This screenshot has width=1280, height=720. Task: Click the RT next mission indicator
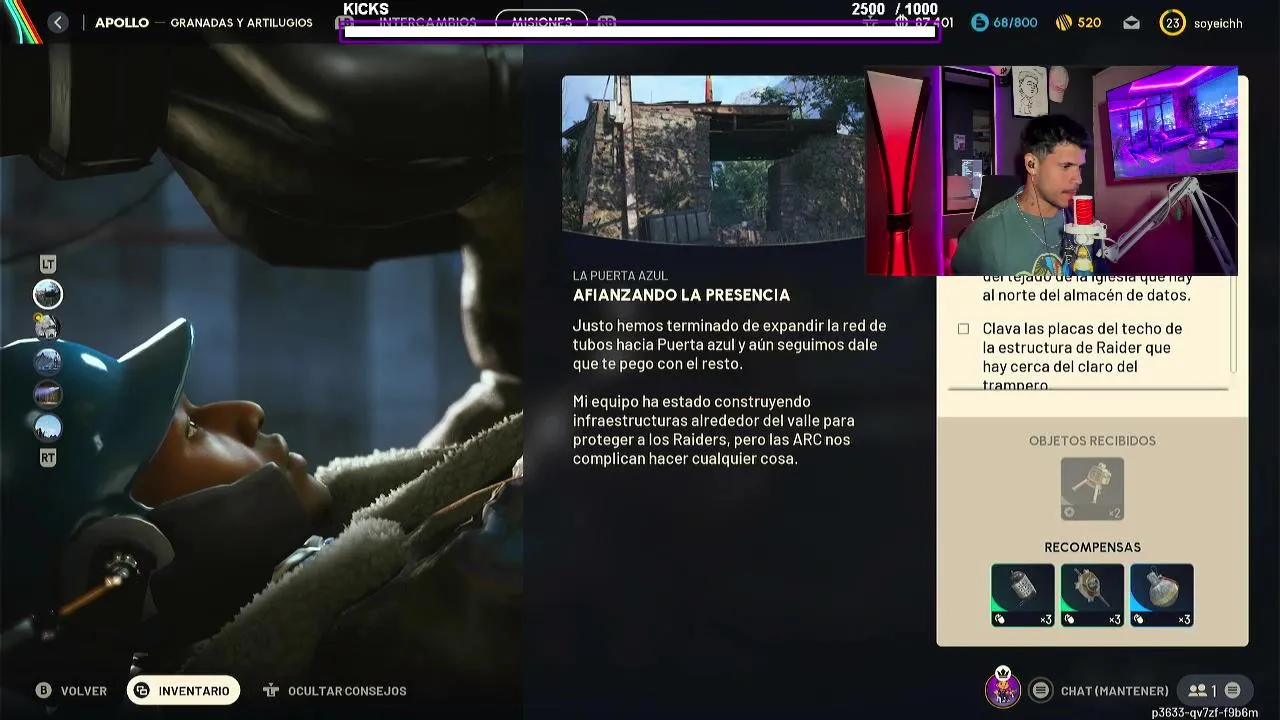click(48, 458)
